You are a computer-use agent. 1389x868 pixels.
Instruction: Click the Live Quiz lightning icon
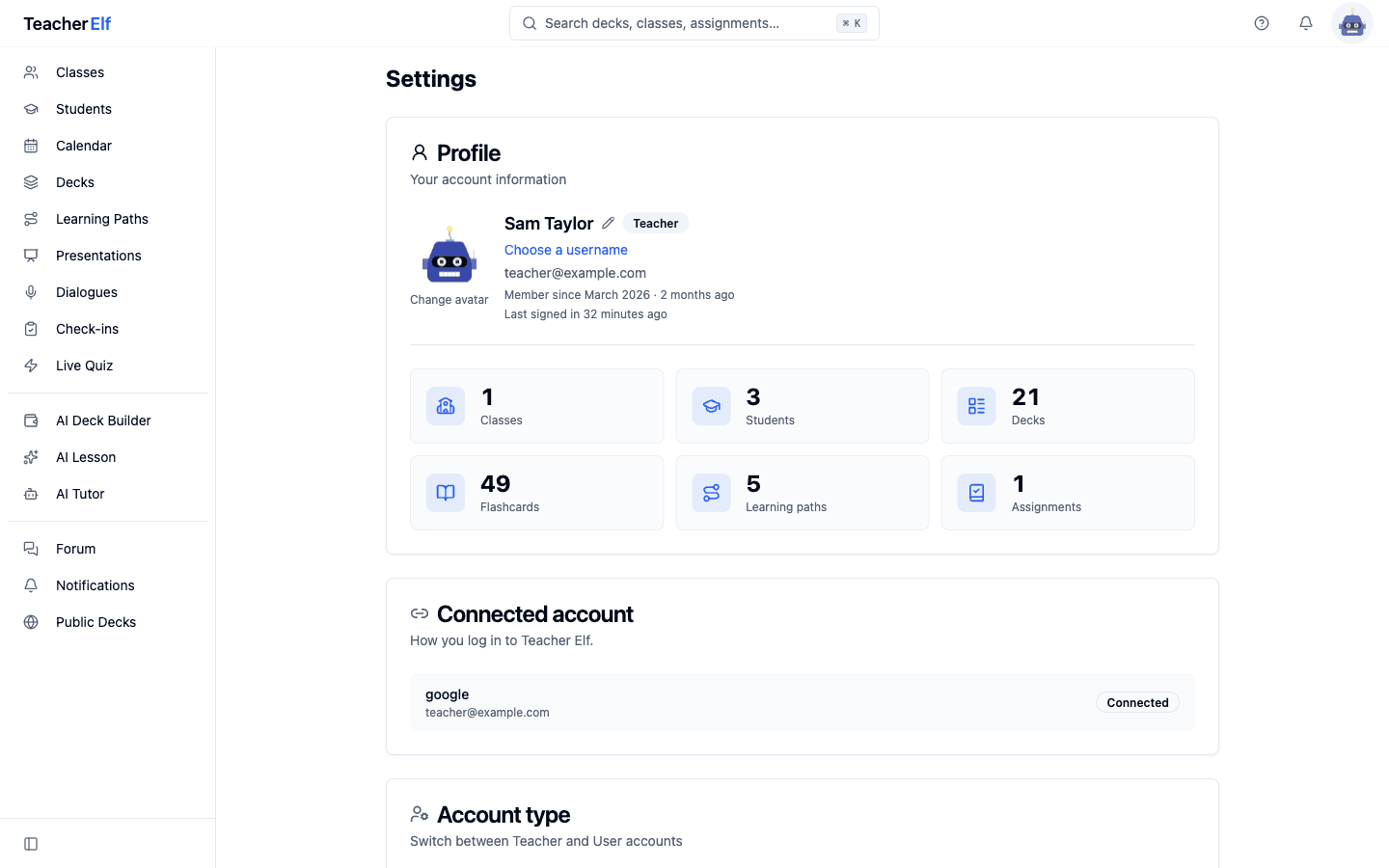click(x=31, y=366)
